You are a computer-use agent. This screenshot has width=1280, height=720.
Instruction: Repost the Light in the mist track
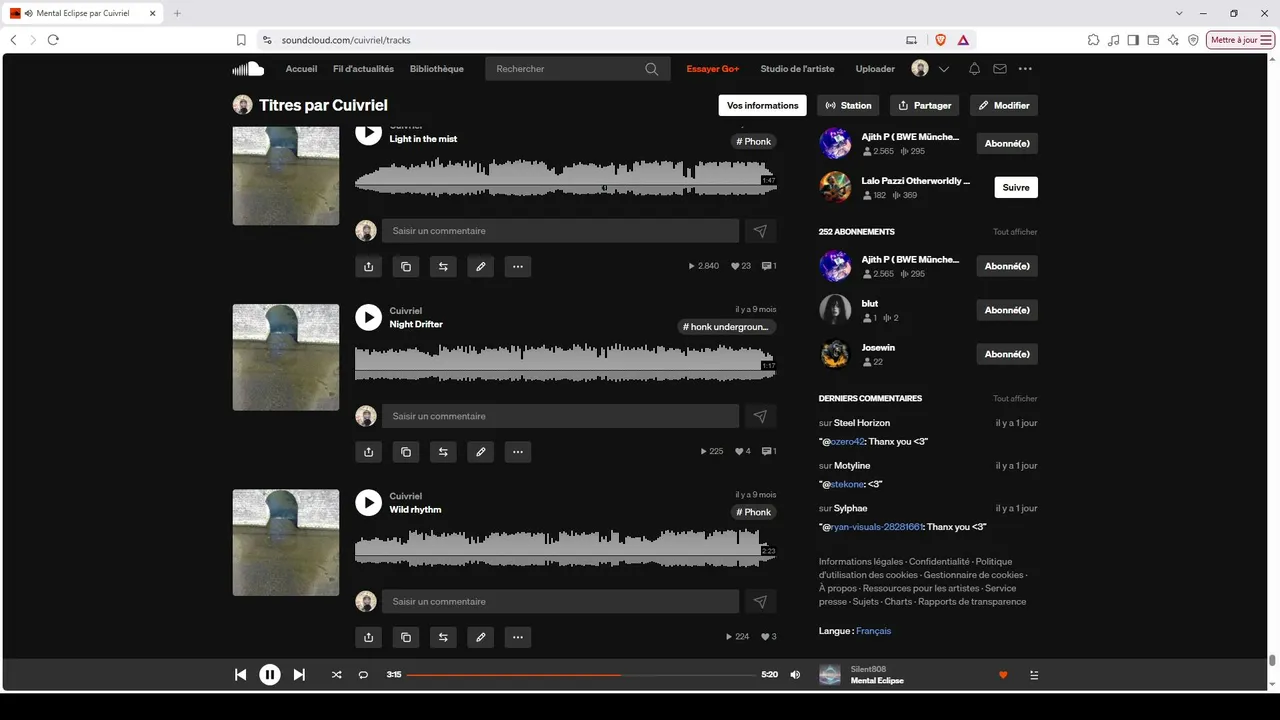coord(443,266)
